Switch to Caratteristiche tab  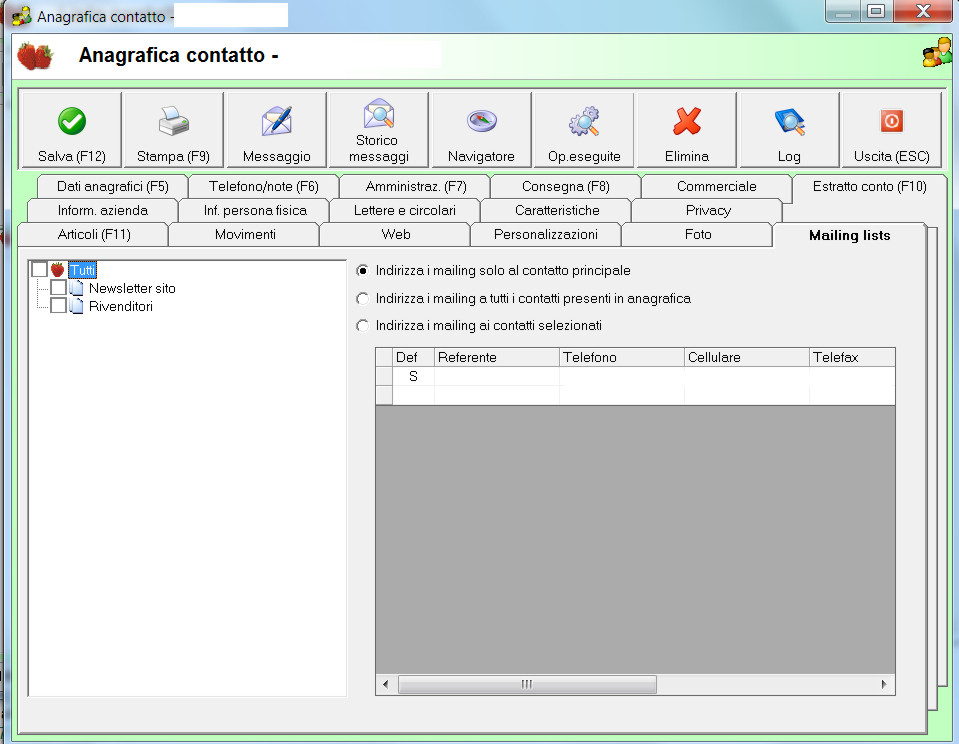(x=557, y=210)
